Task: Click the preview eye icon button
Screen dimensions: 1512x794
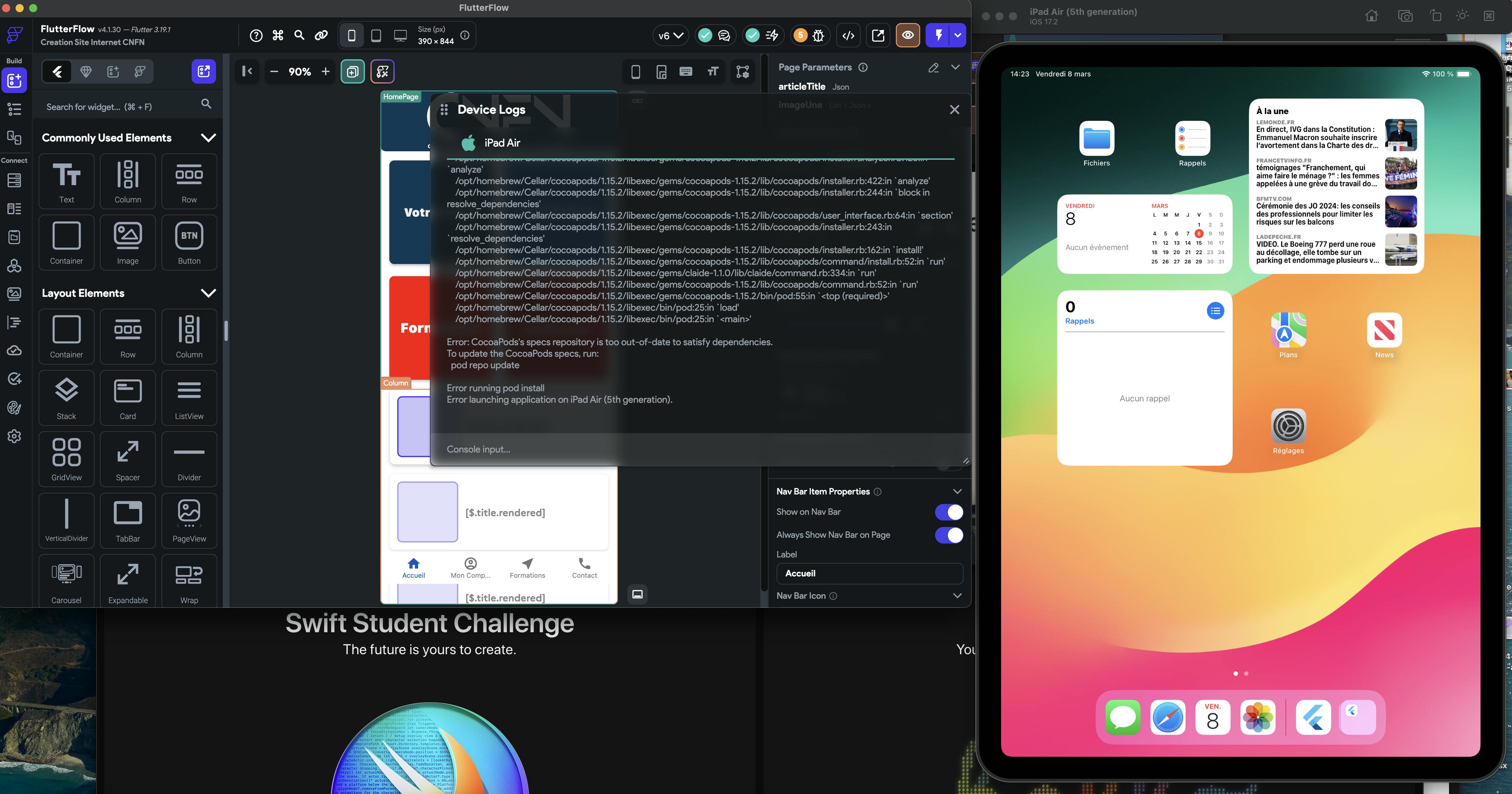Action: coord(907,36)
